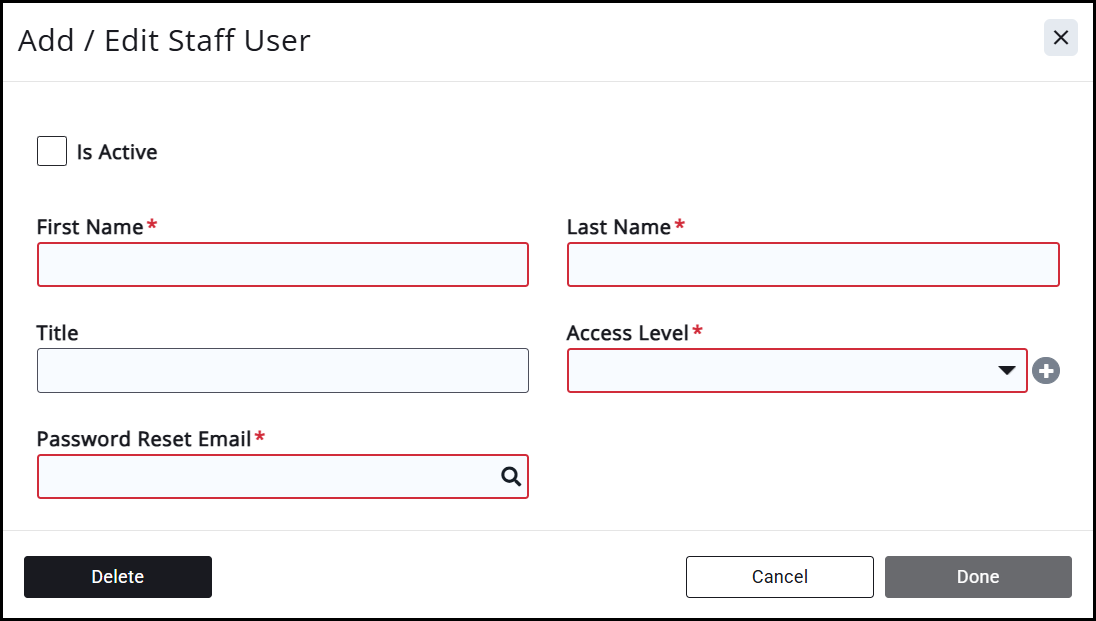This screenshot has height=621, width=1096.
Task: Click the "Access Level" field label
Action: (627, 333)
